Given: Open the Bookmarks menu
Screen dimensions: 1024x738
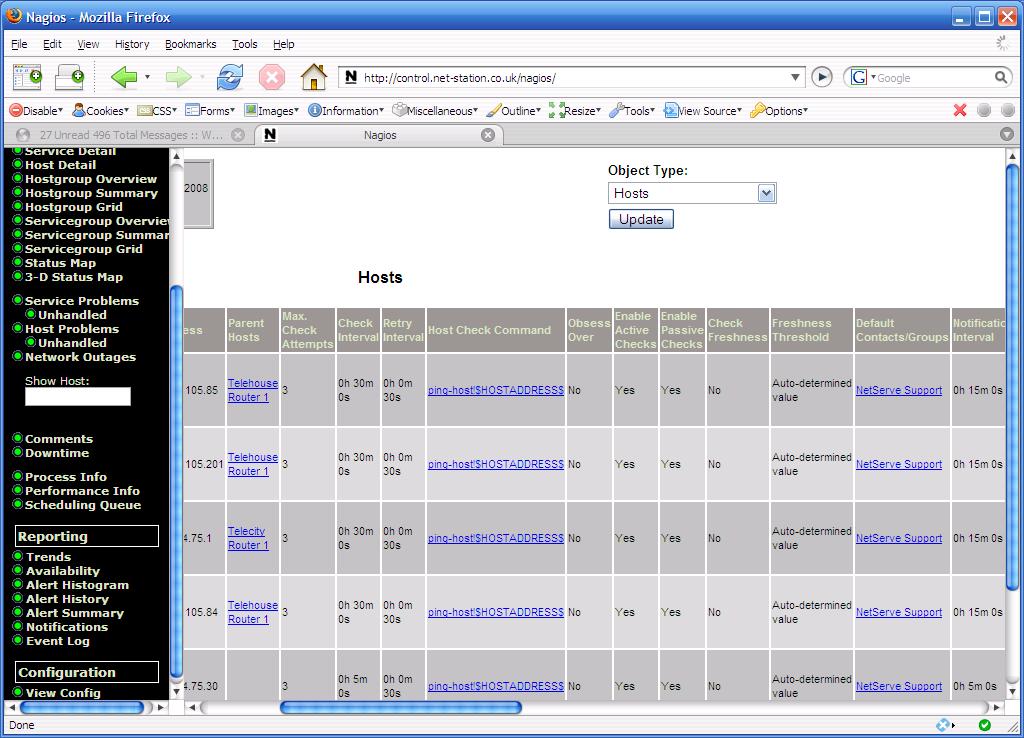Looking at the screenshot, I should (191, 44).
